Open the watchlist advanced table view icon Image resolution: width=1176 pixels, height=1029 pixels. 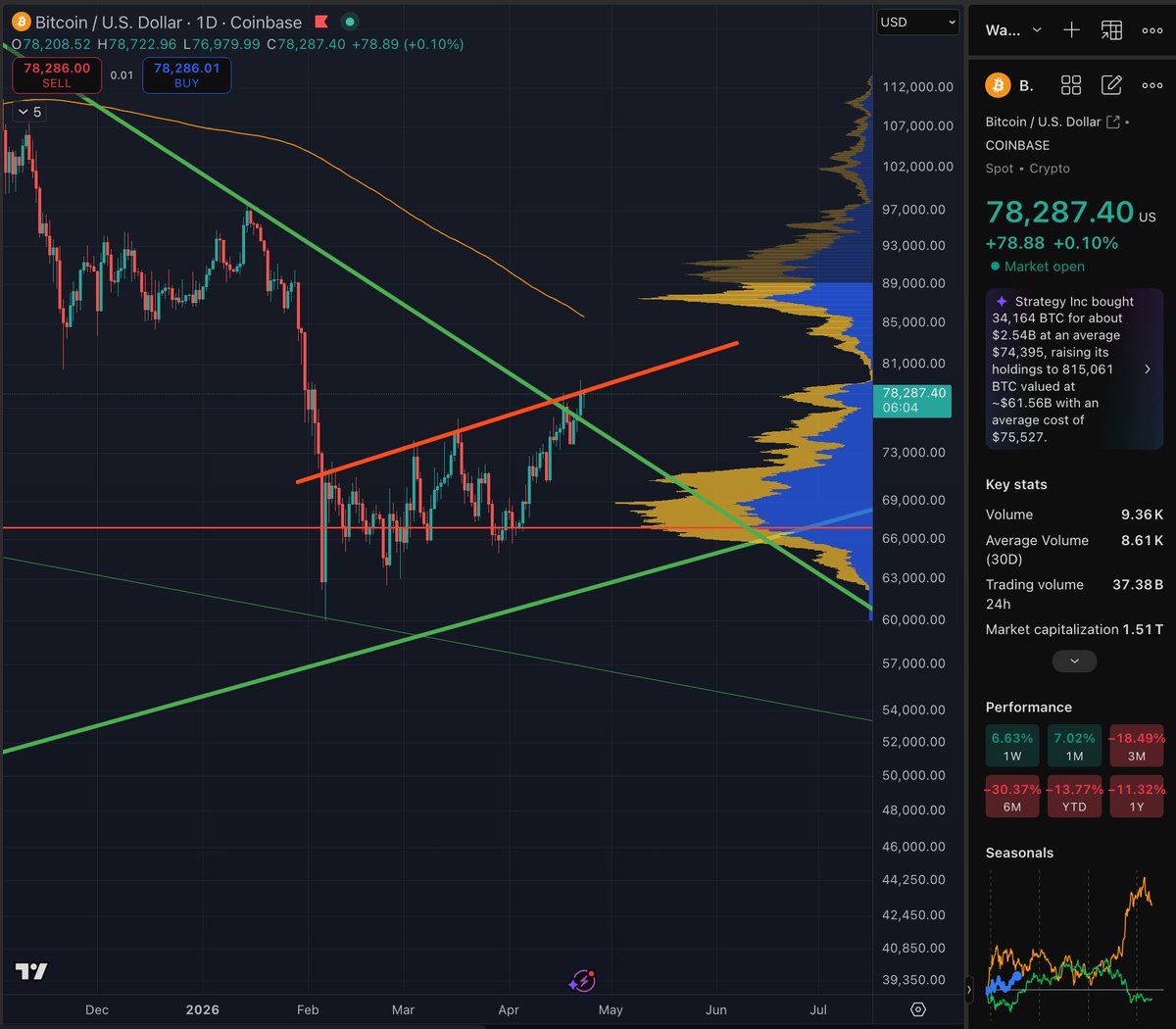click(1111, 30)
